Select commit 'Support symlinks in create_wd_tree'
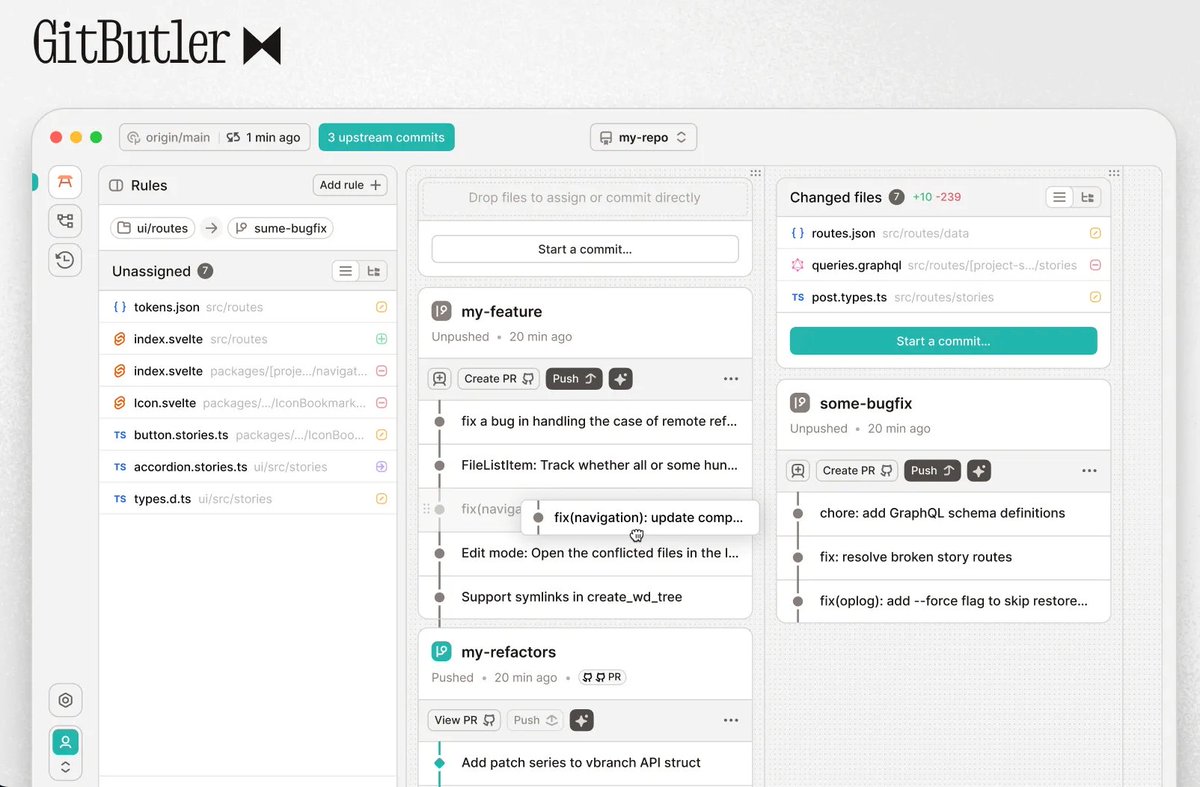Image resolution: width=1200 pixels, height=787 pixels. [585, 597]
